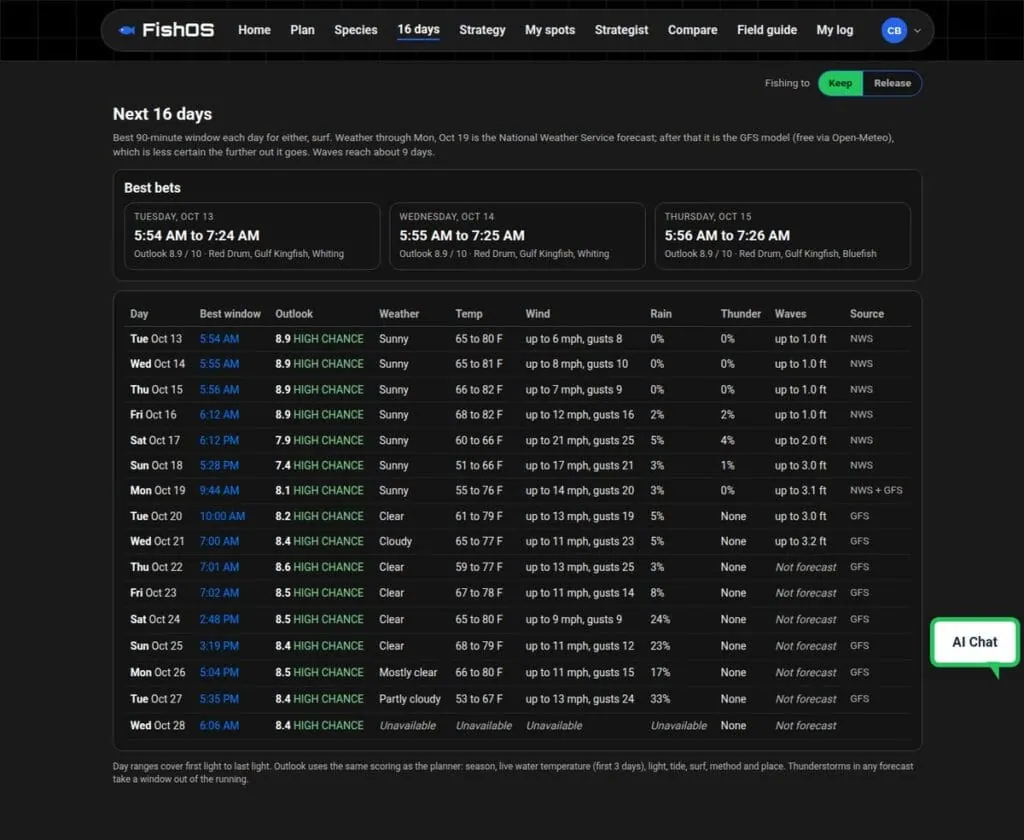This screenshot has height=840, width=1024.
Task: Open the 2:48 PM window for Sat Oct 24
Action: click(x=219, y=619)
